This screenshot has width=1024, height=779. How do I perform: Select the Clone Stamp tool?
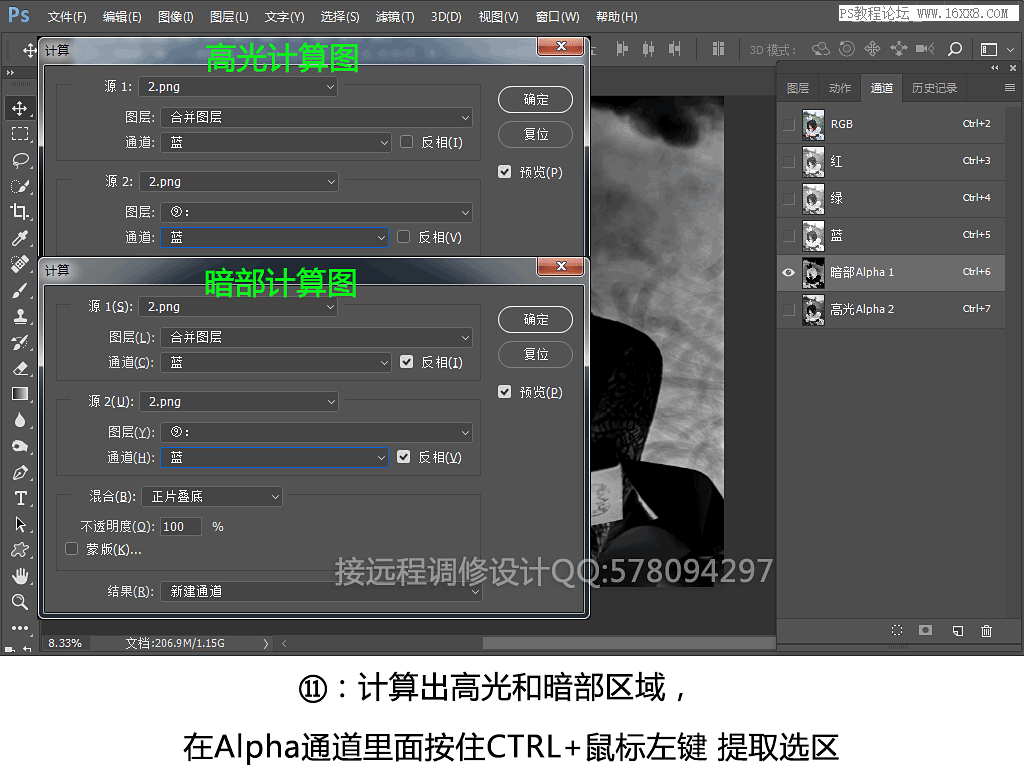20,316
